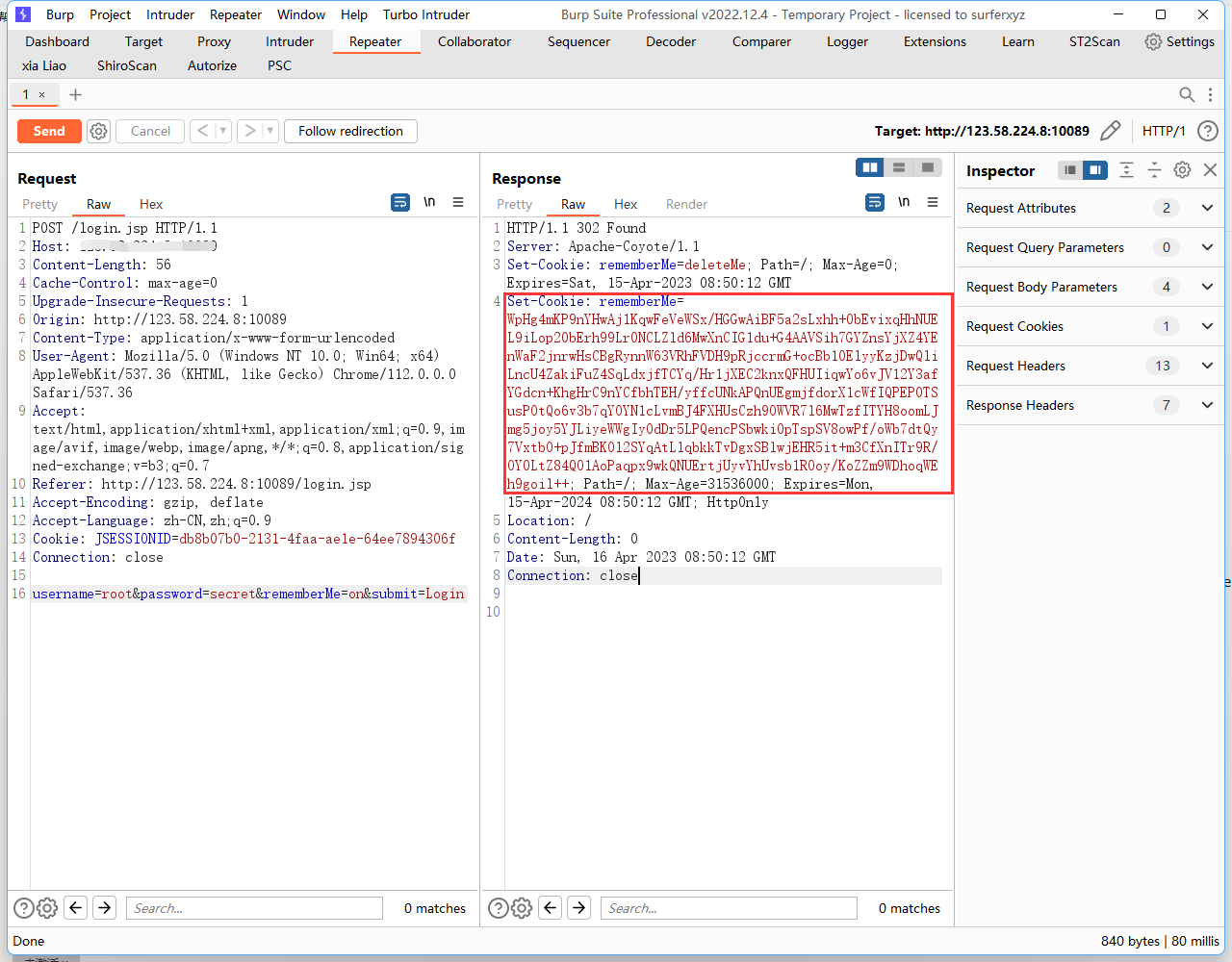
Task: Toggle request line wrapping icon
Action: pyautogui.click(x=400, y=202)
